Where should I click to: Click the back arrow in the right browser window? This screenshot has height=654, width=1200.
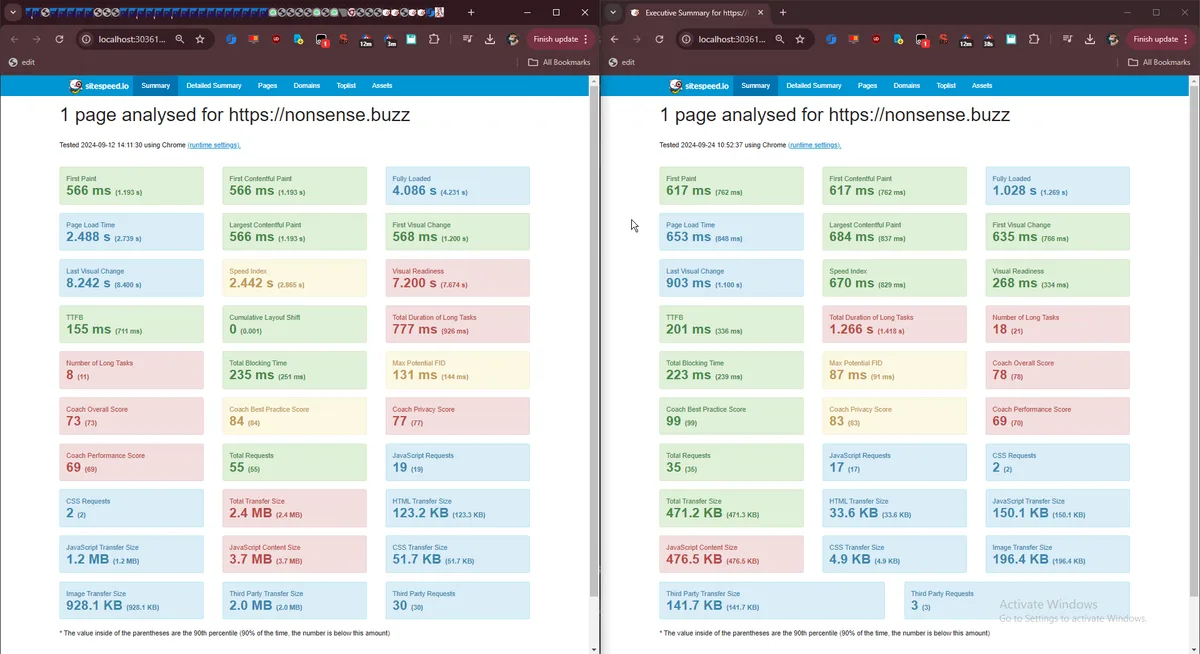point(614,39)
